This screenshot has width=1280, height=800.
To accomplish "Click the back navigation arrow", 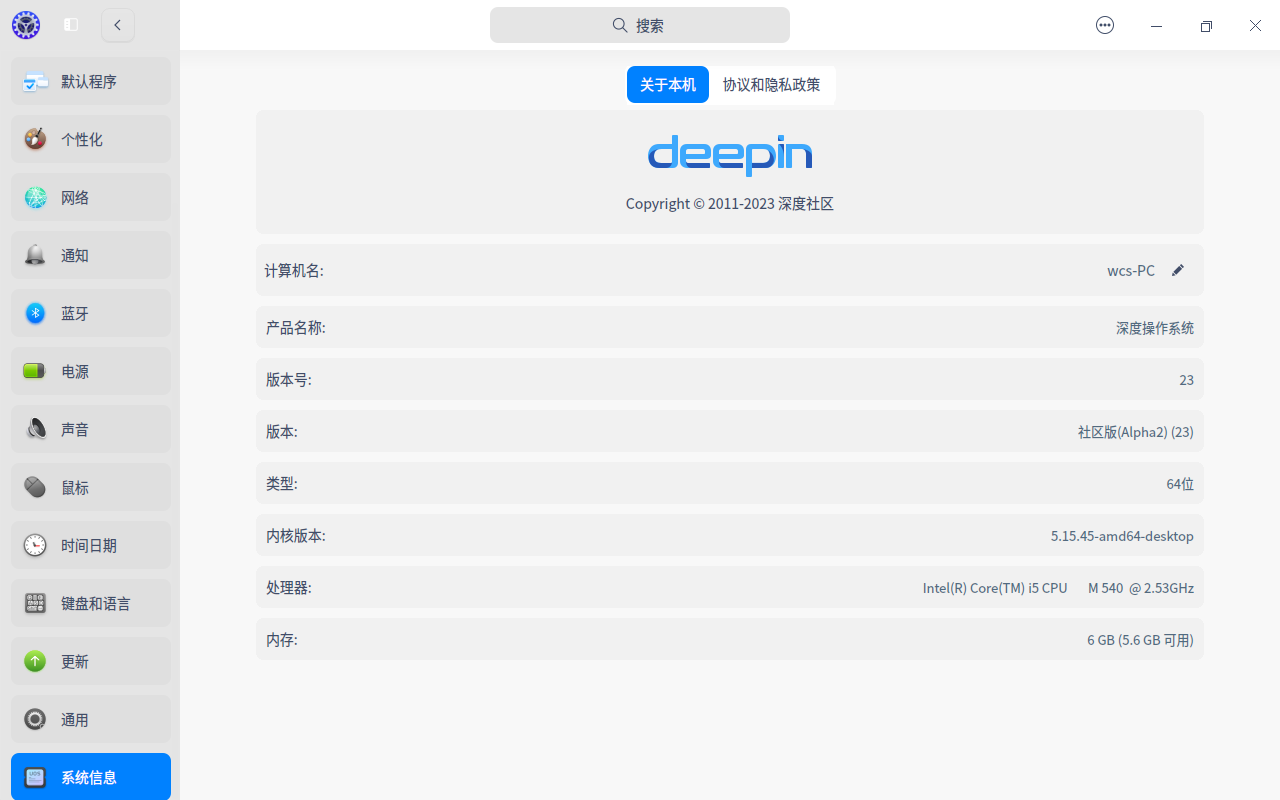I will coord(118,25).
